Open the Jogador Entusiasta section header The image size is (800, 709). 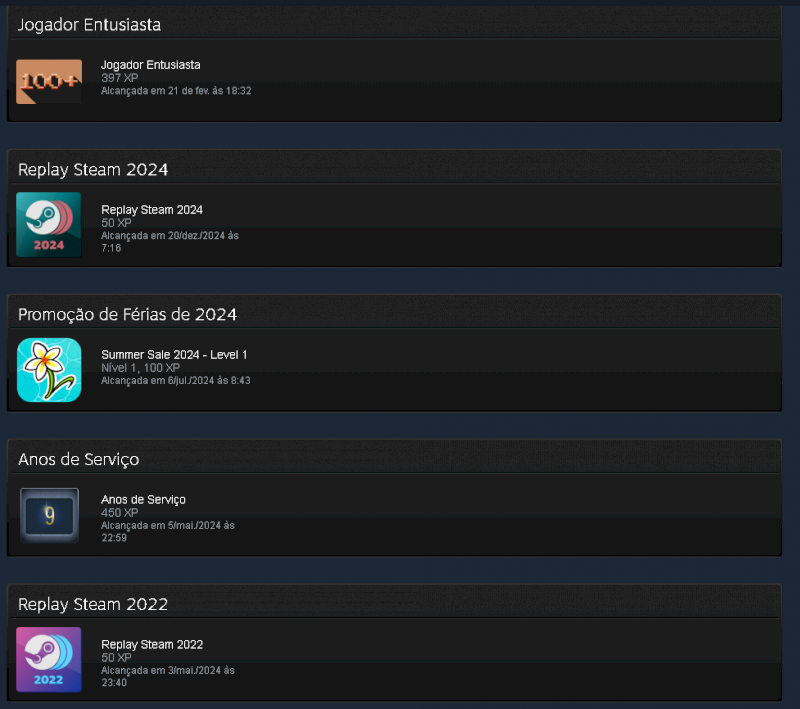(x=89, y=24)
